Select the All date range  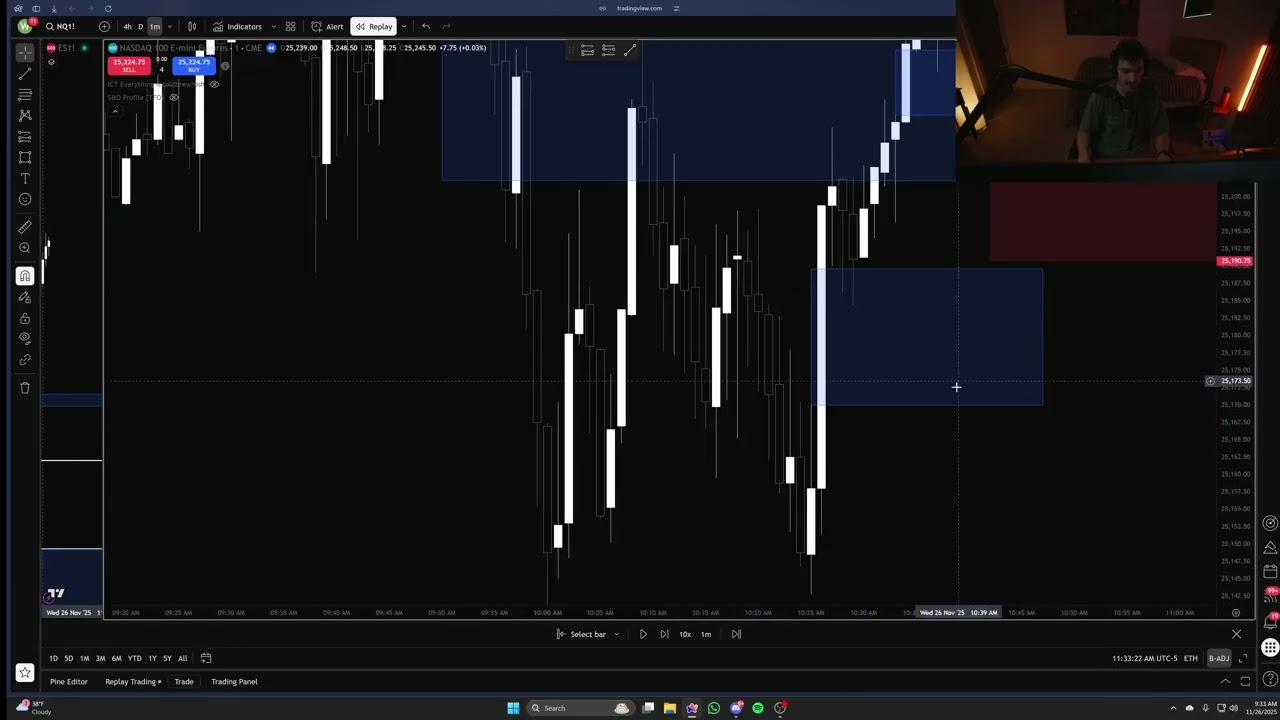point(182,658)
